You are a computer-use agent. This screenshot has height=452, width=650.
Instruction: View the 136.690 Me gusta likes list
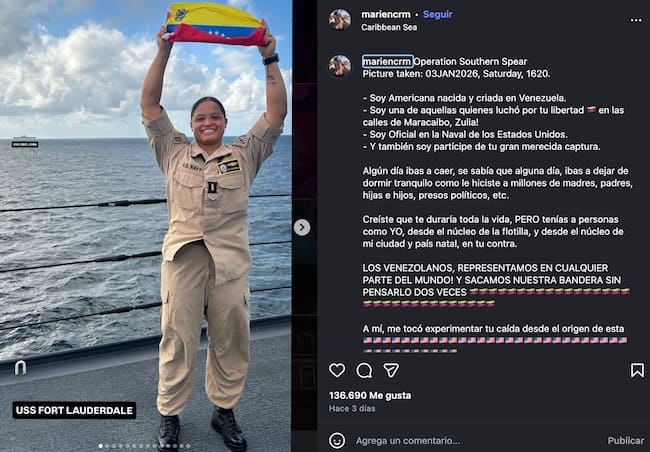point(370,395)
